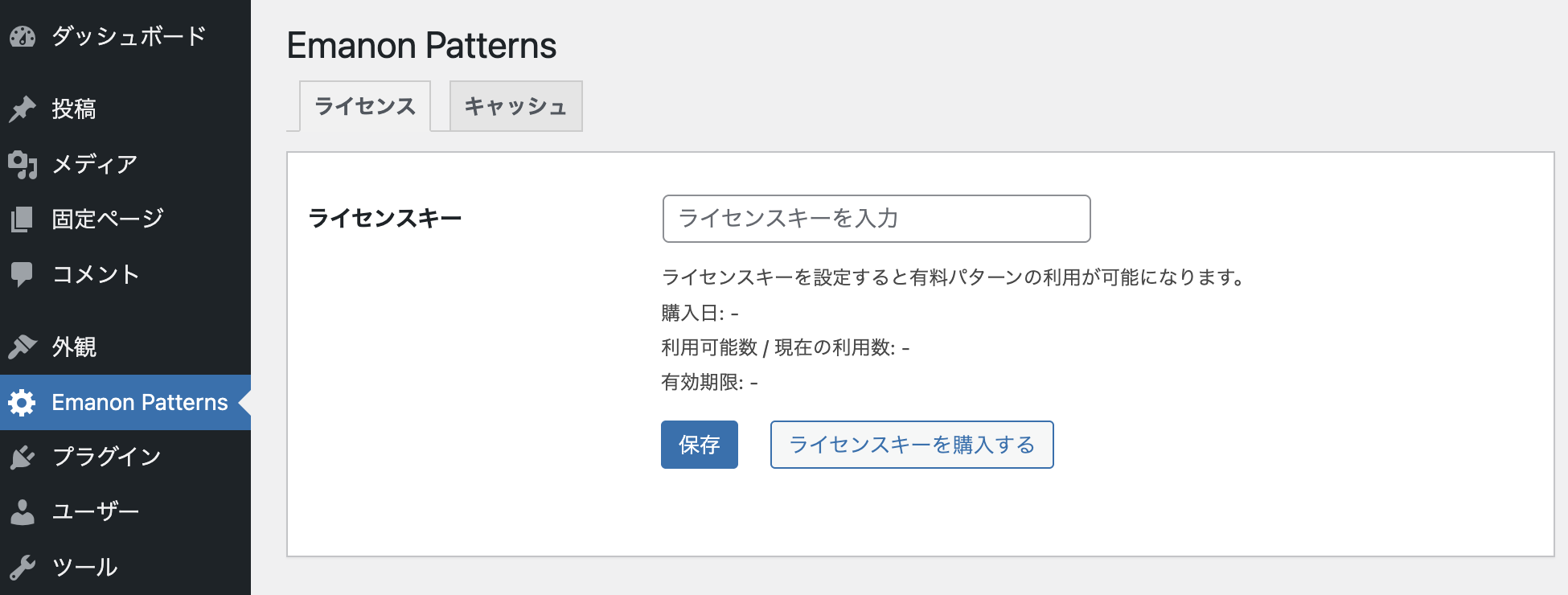Click the wrench icon beside ツール
The image size is (1568, 595).
pos(23,567)
